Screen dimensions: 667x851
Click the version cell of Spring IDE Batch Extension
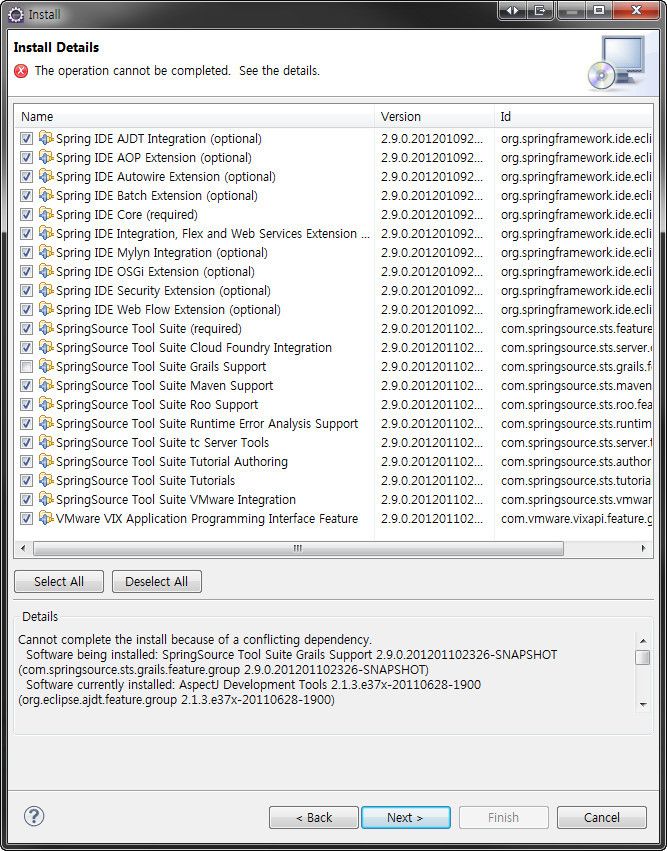point(431,195)
